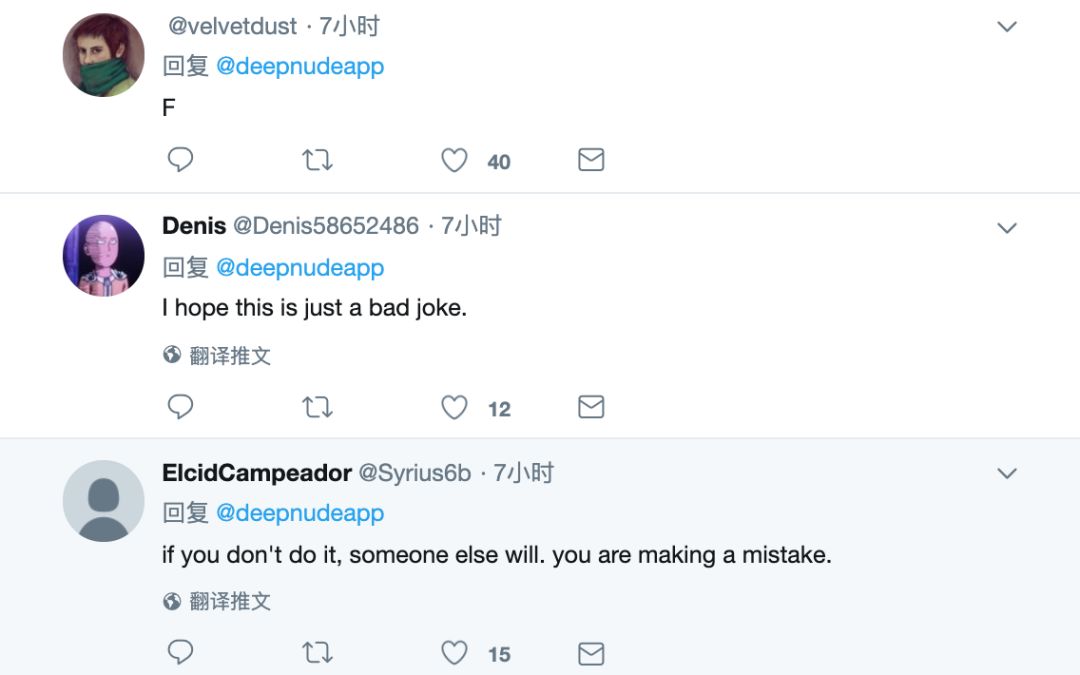Retweet Denis's bad joke tweet
The width and height of the screenshot is (1080, 675).
point(317,407)
